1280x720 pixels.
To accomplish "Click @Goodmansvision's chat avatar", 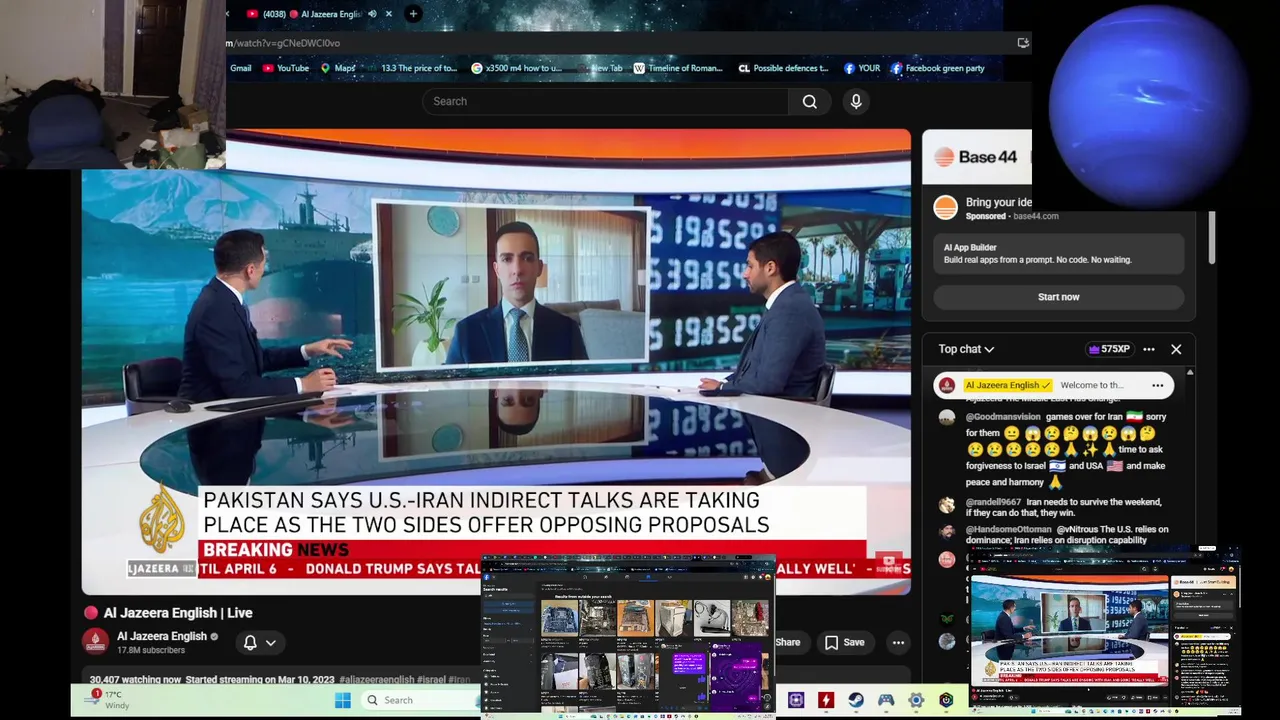I will click(947, 418).
